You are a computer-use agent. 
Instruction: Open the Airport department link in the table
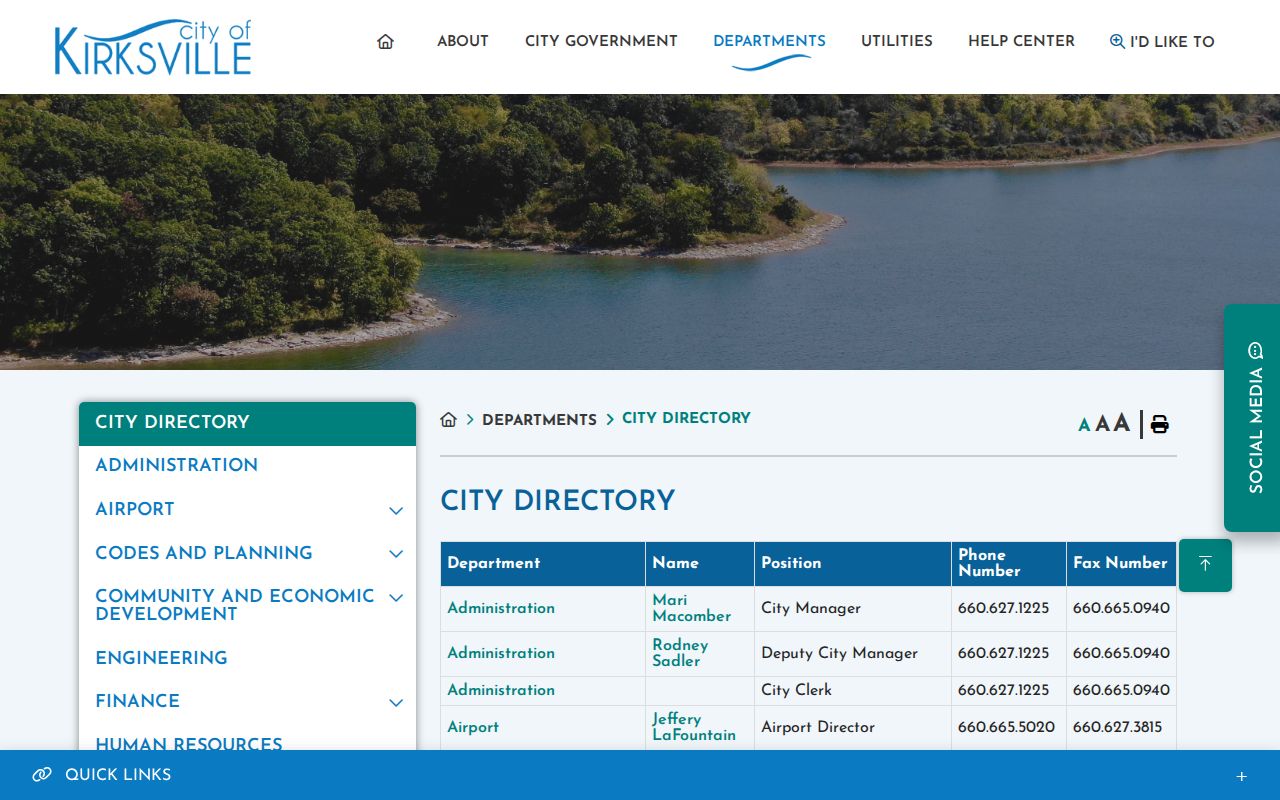tap(473, 727)
